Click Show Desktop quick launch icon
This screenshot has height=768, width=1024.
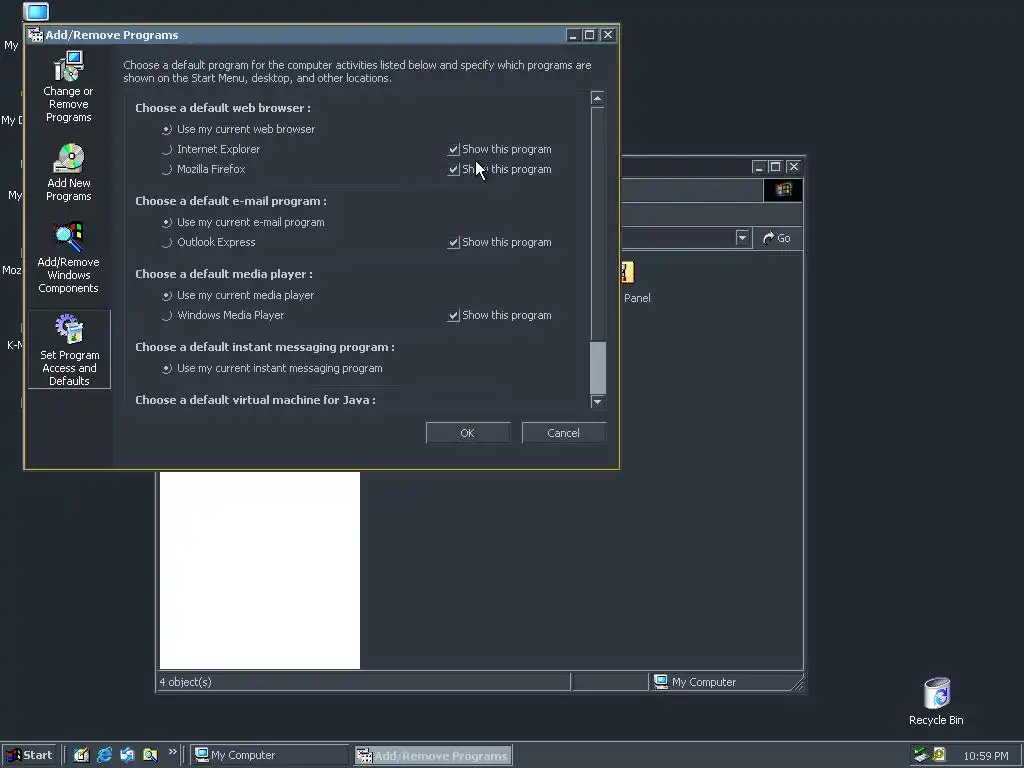81,755
